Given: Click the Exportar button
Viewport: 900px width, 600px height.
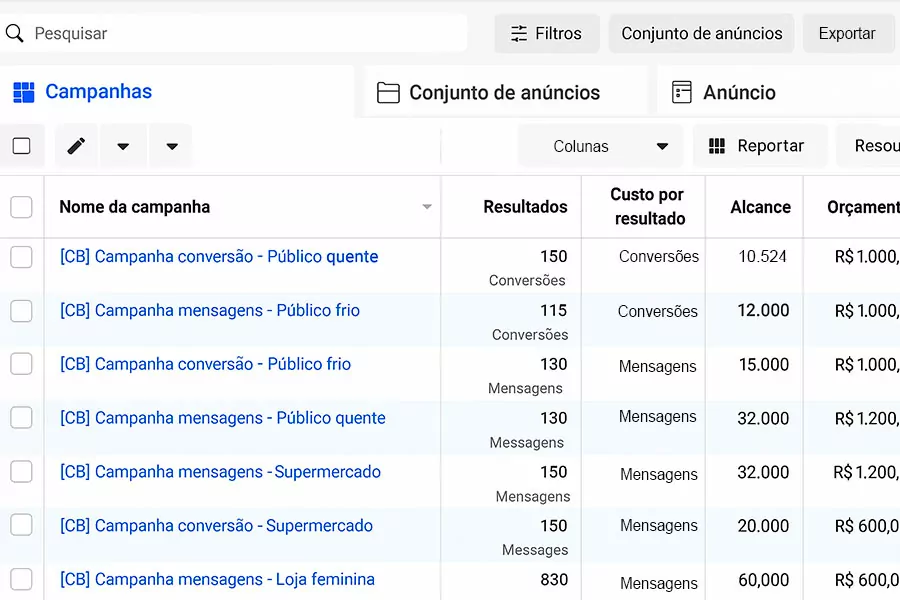Looking at the screenshot, I should [847, 33].
